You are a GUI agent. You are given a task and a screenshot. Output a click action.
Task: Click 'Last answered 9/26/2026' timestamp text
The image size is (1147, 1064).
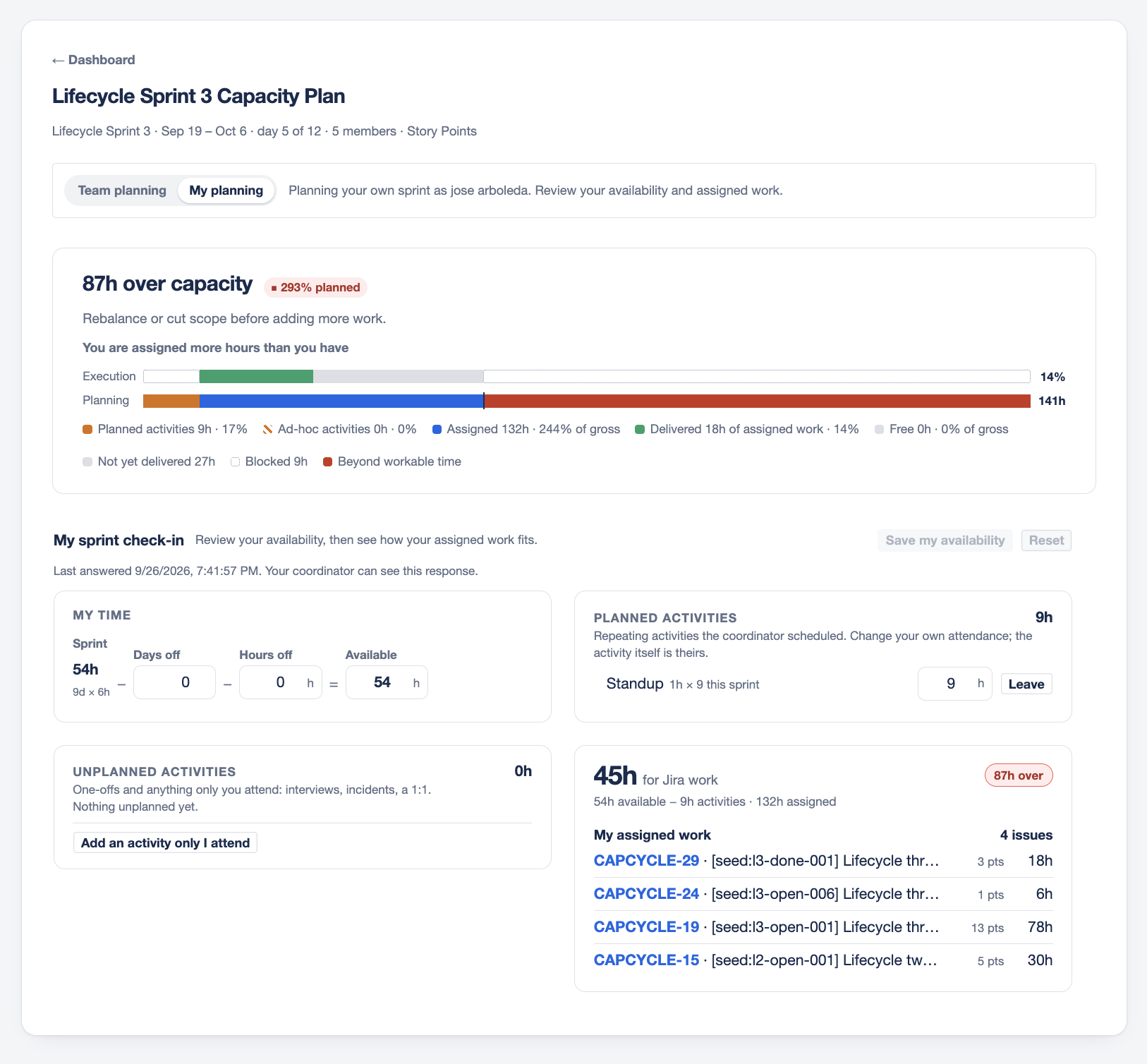tap(156, 571)
